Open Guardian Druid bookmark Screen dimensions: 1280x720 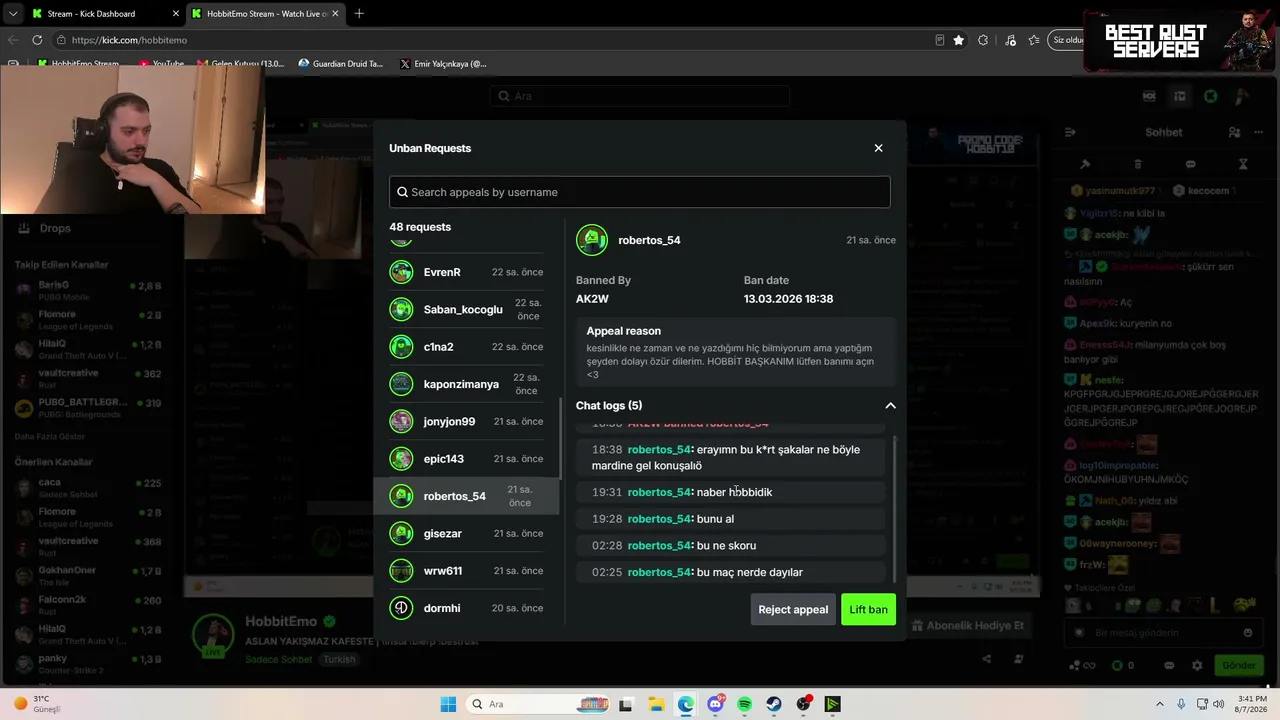tap(340, 64)
